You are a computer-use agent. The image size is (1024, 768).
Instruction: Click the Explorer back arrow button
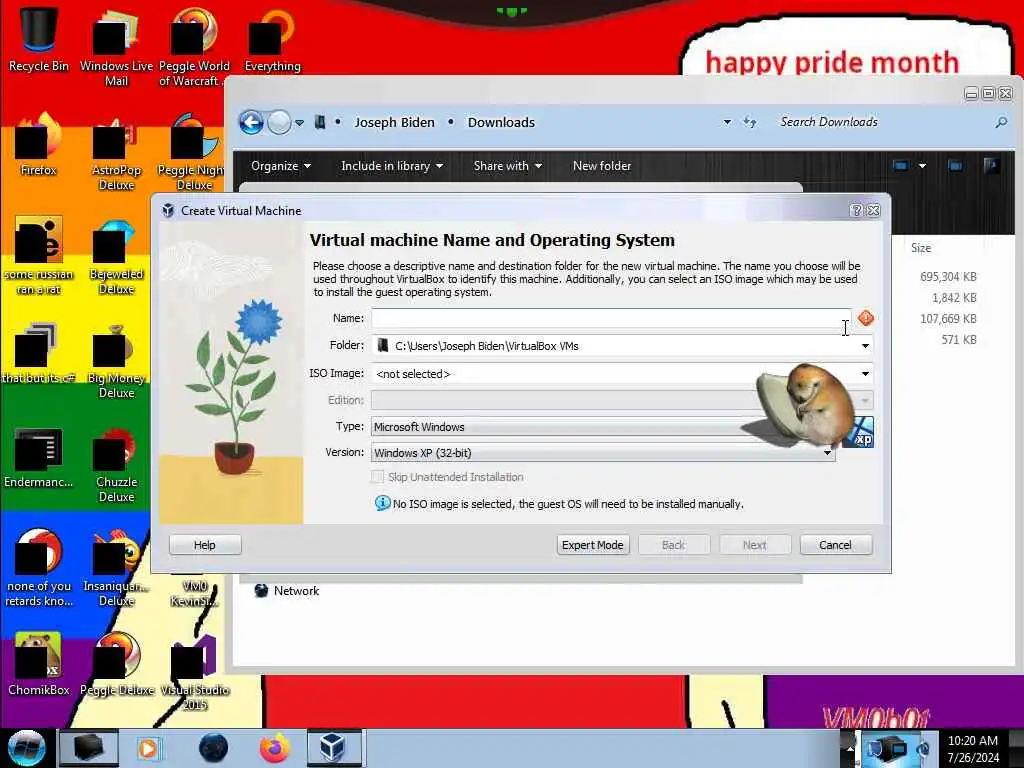pyautogui.click(x=251, y=122)
